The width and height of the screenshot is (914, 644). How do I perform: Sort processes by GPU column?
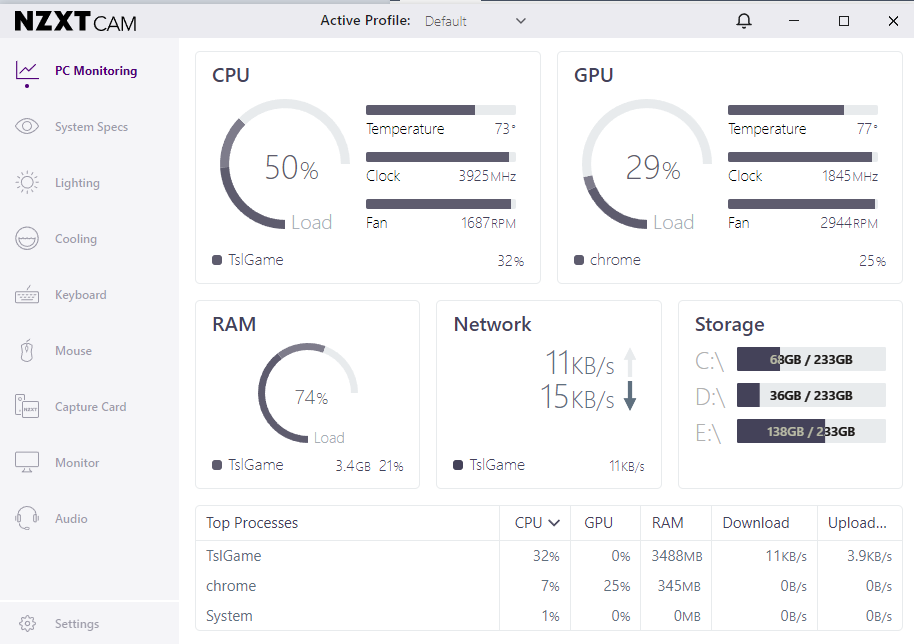point(599,523)
